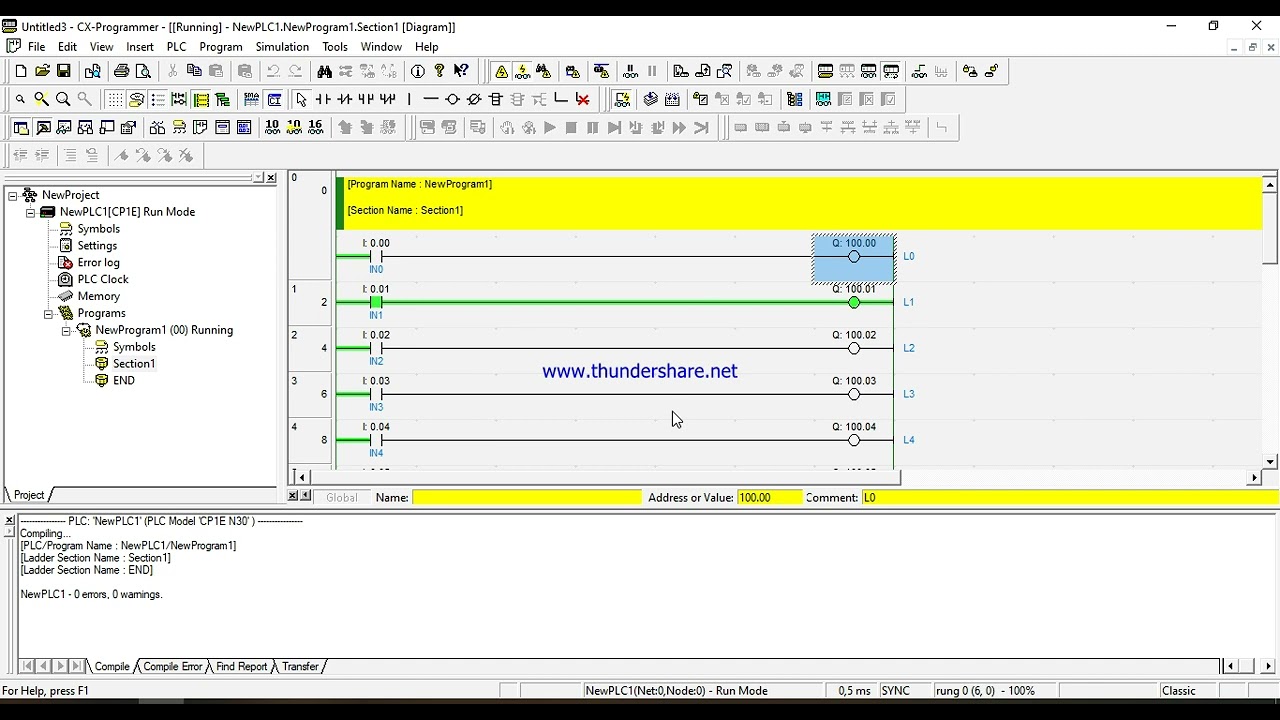This screenshot has height=720, width=1280.
Task: Select Section1 in project tree
Action: [134, 364]
